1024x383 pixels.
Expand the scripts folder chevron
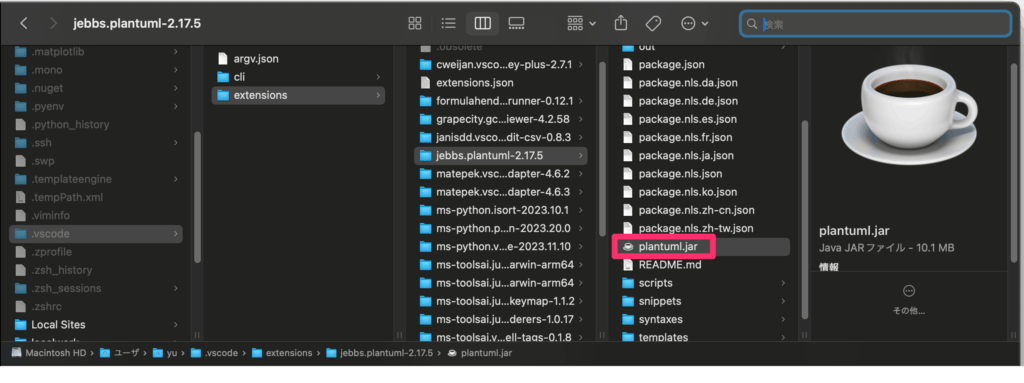point(783,283)
